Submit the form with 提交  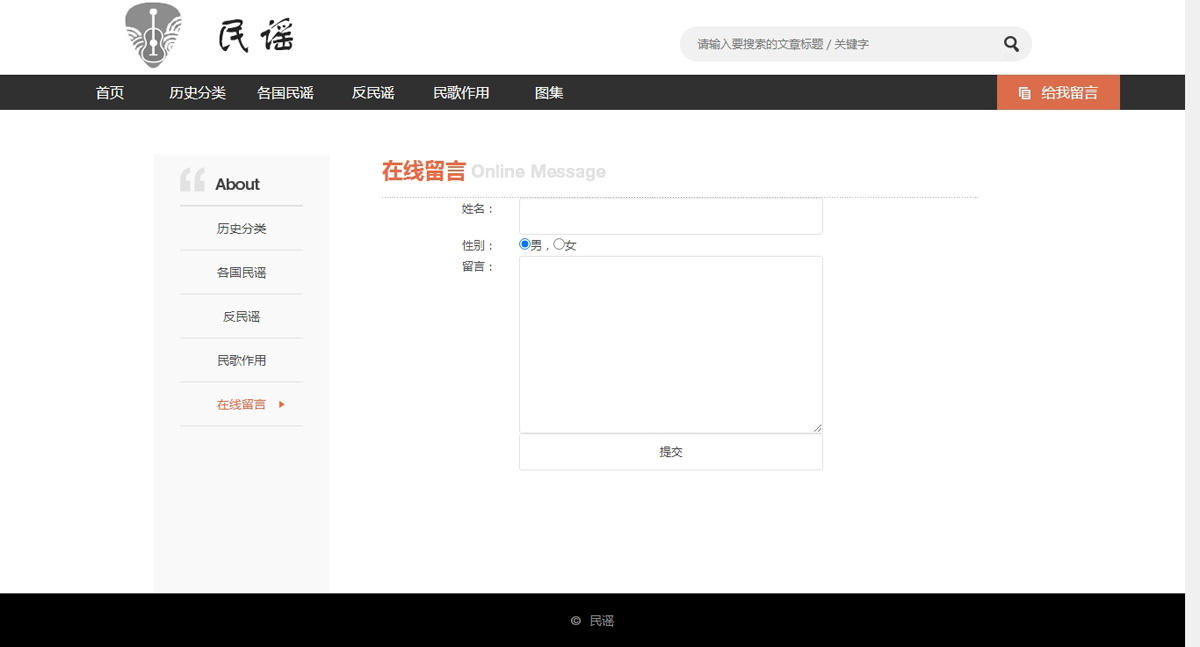pos(671,452)
